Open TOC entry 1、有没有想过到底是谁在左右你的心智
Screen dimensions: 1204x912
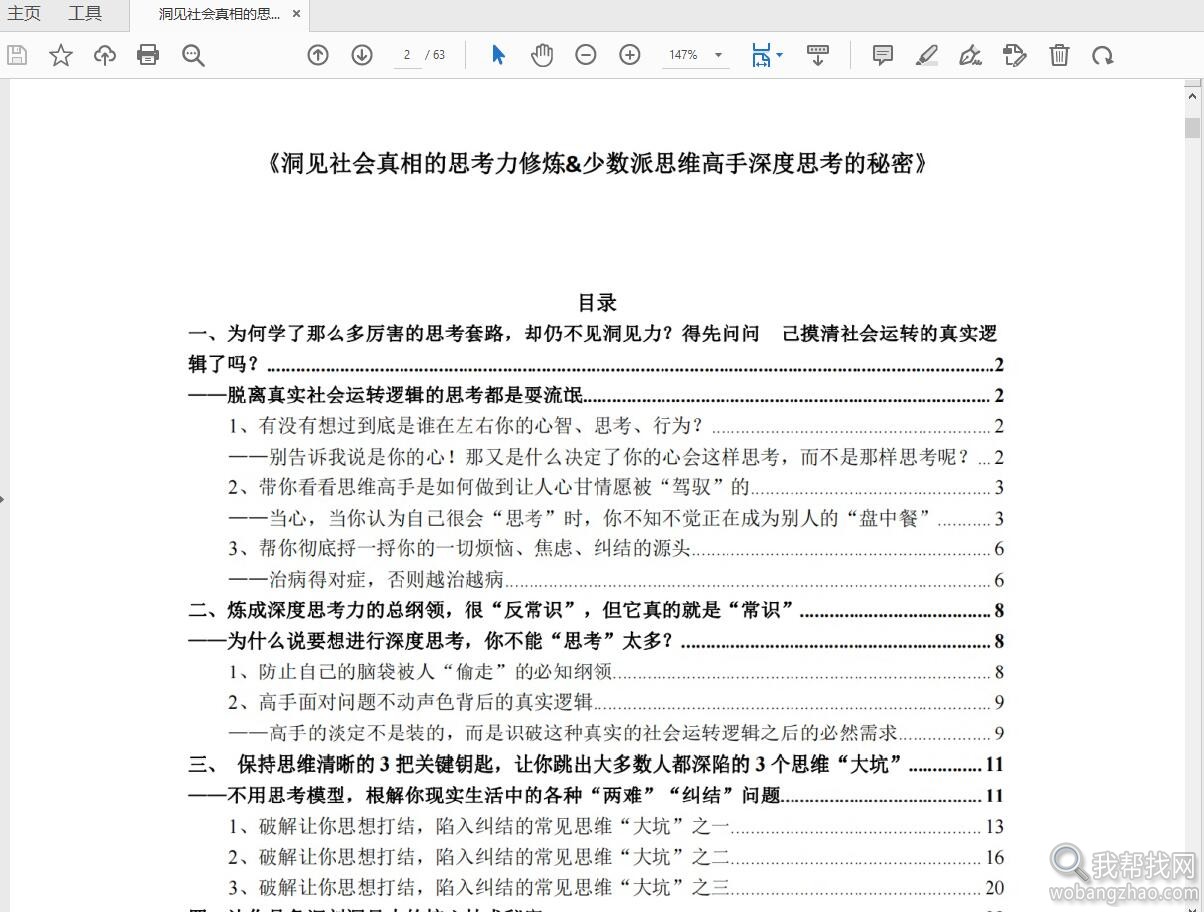click(x=616, y=426)
